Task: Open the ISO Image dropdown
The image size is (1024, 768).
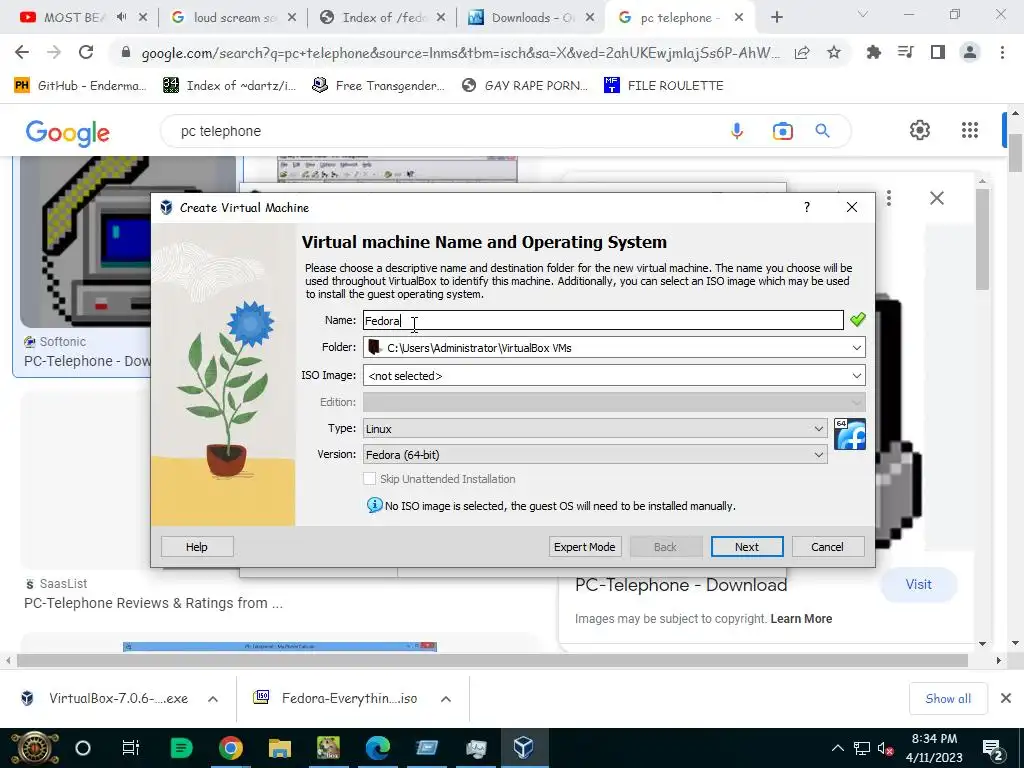Action: pos(614,376)
